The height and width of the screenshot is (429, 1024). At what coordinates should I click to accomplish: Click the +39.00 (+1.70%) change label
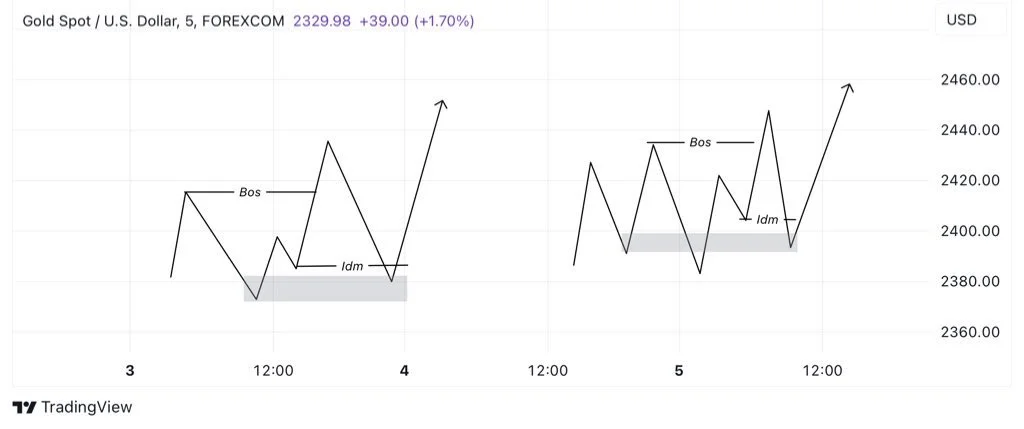click(x=415, y=21)
